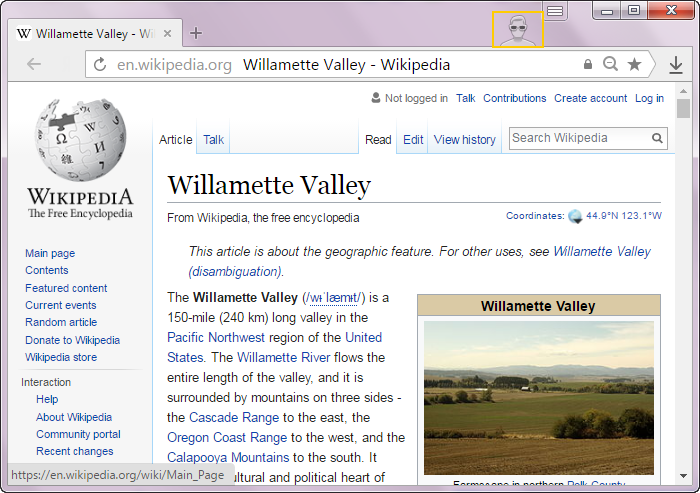Click the Log in link
Screen dimensions: 700x493
649,98
